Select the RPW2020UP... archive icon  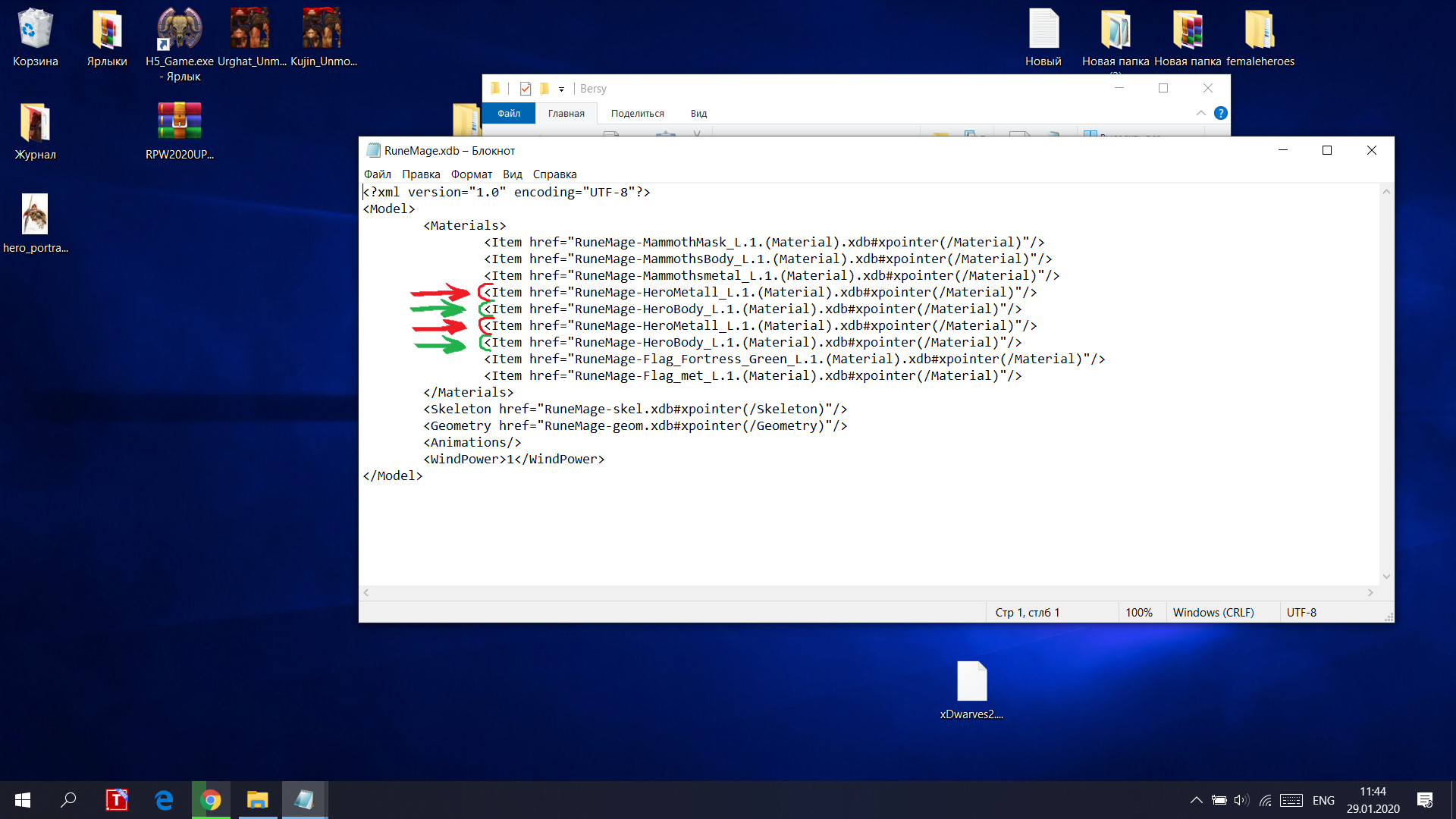[x=180, y=131]
